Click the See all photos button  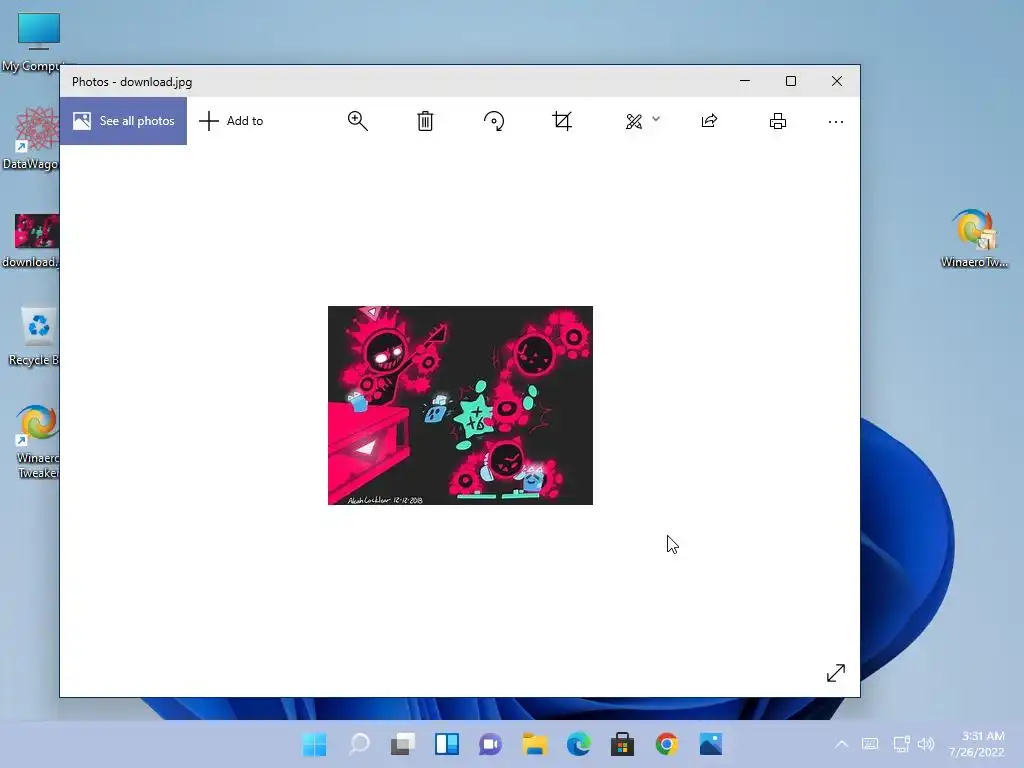coord(123,121)
